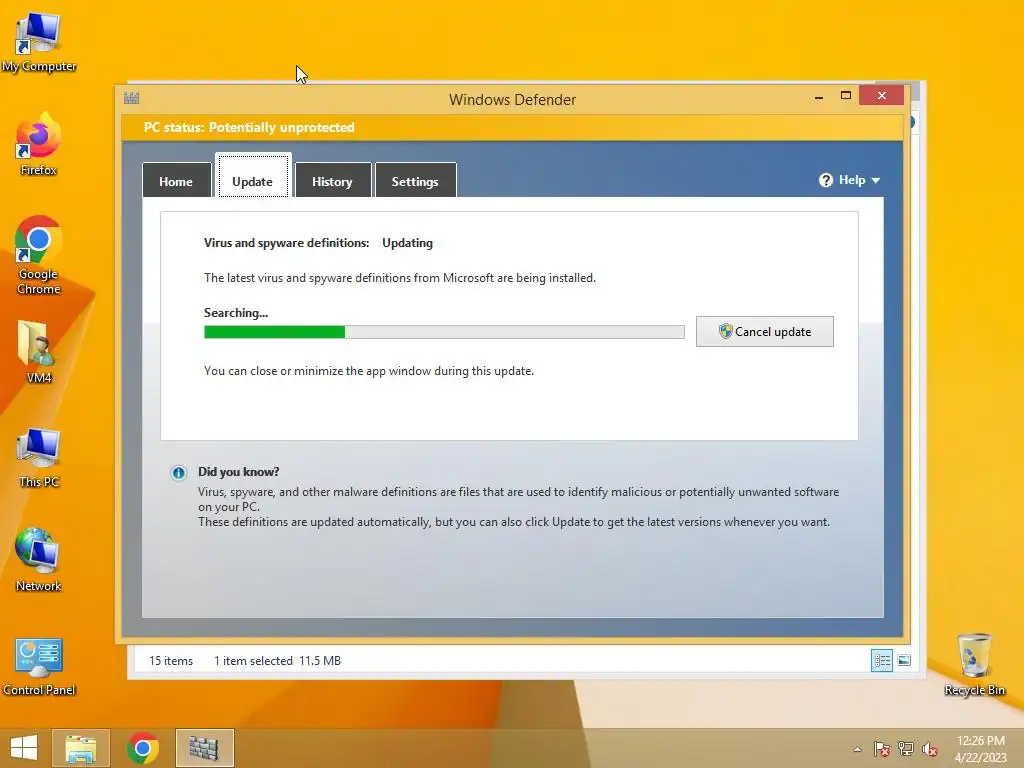Click the muted volume tray icon
1024x768 pixels.
coord(930,749)
